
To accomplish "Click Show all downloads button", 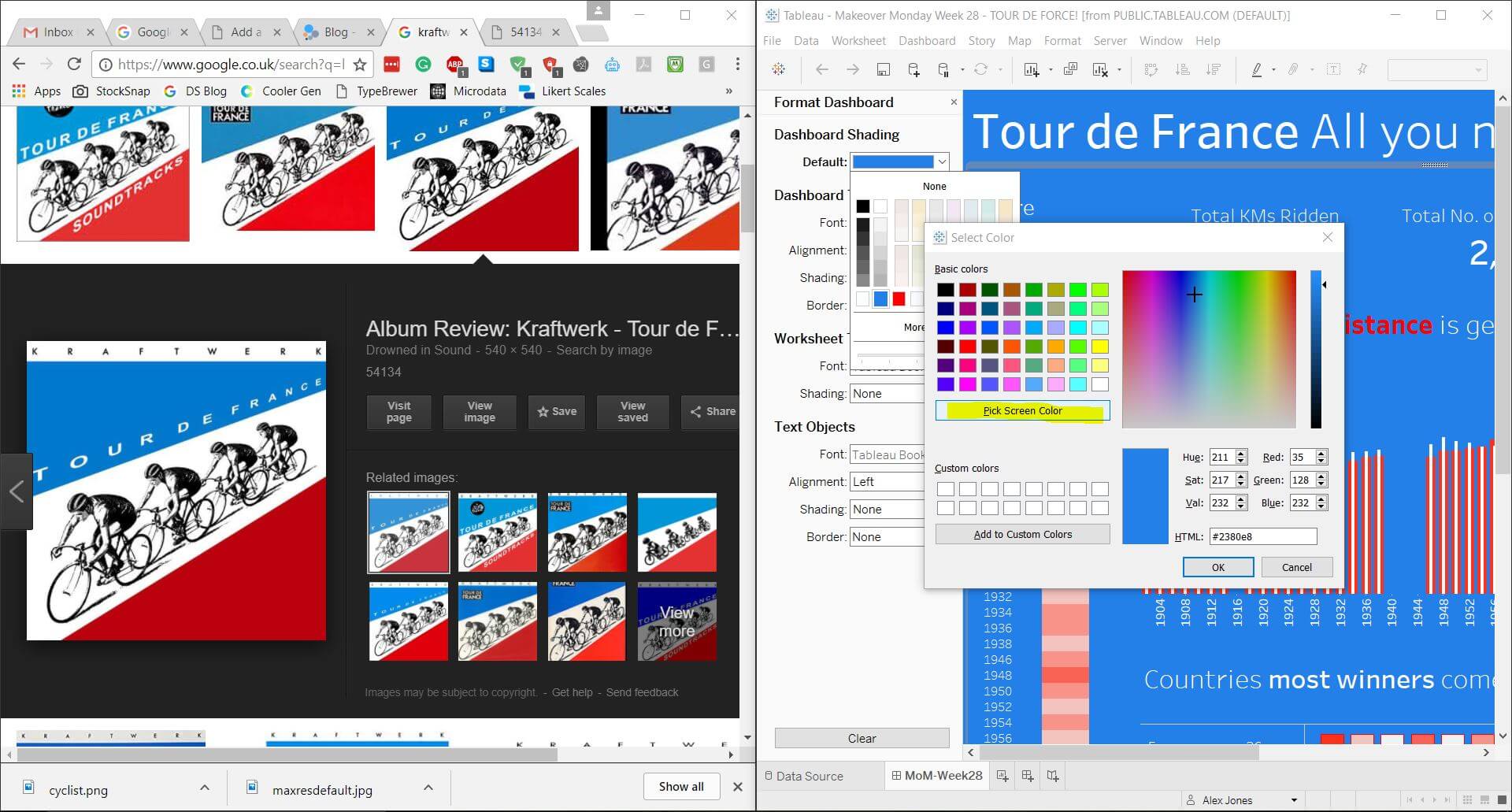I will [681, 786].
